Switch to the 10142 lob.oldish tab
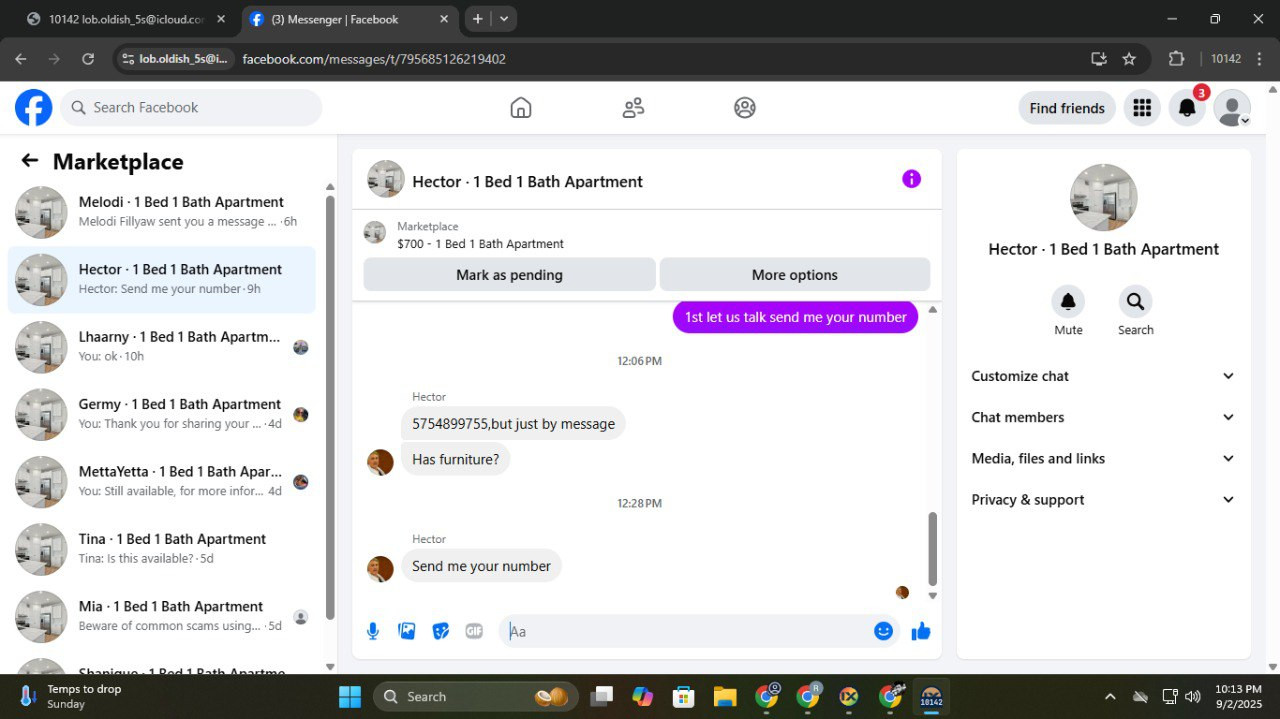Image resolution: width=1280 pixels, height=719 pixels. tap(124, 19)
